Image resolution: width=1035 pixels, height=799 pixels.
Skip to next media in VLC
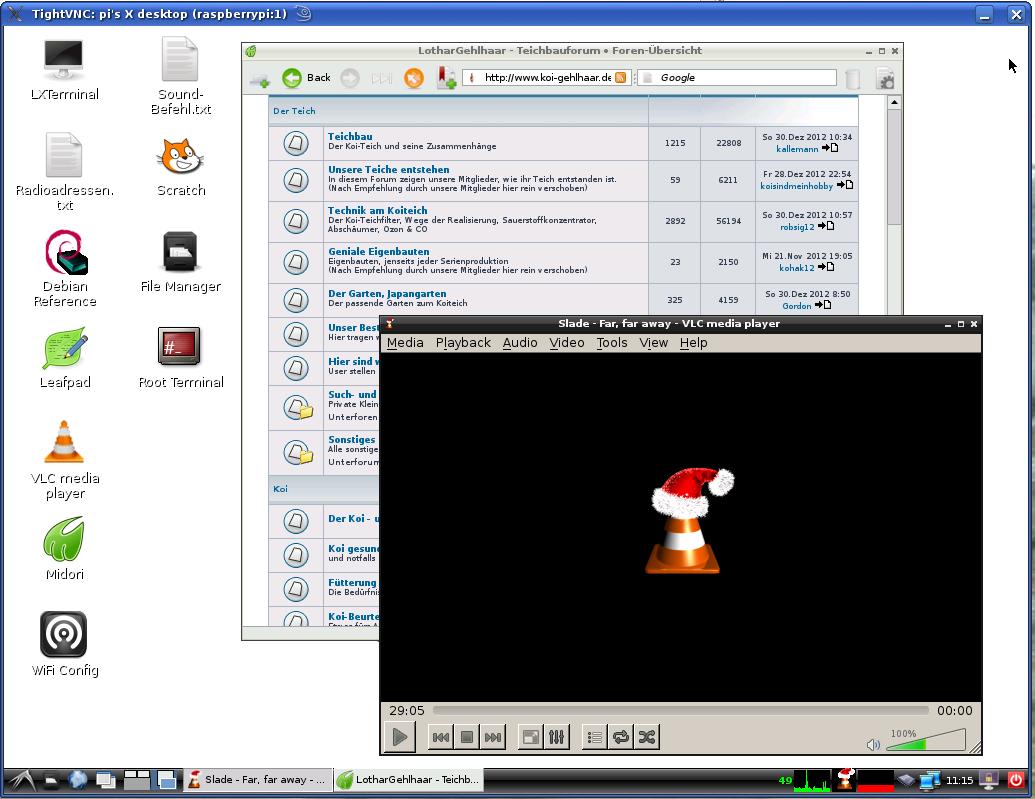pos(493,737)
